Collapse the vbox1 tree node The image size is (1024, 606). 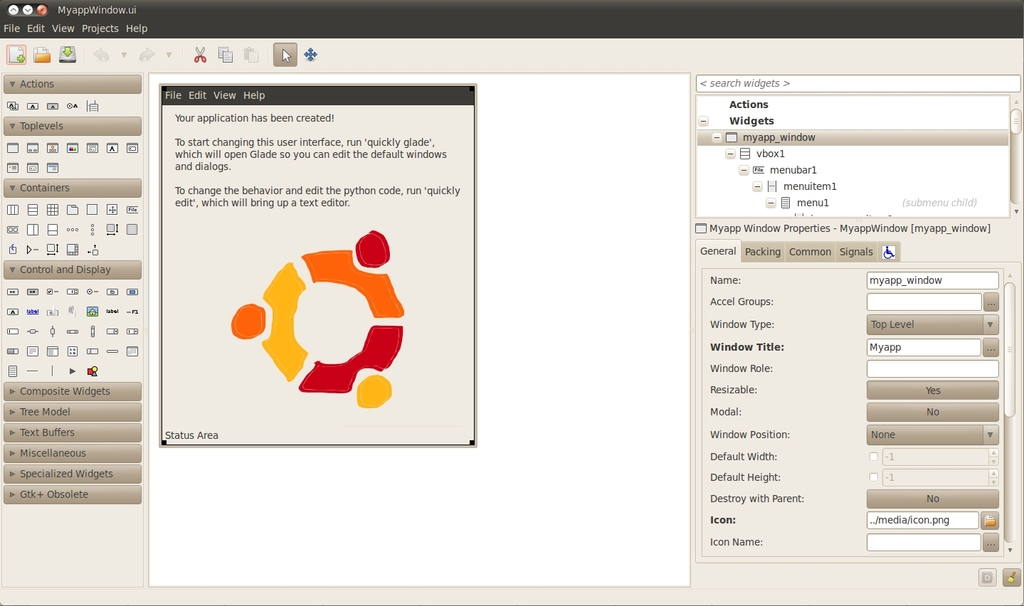[x=730, y=154]
